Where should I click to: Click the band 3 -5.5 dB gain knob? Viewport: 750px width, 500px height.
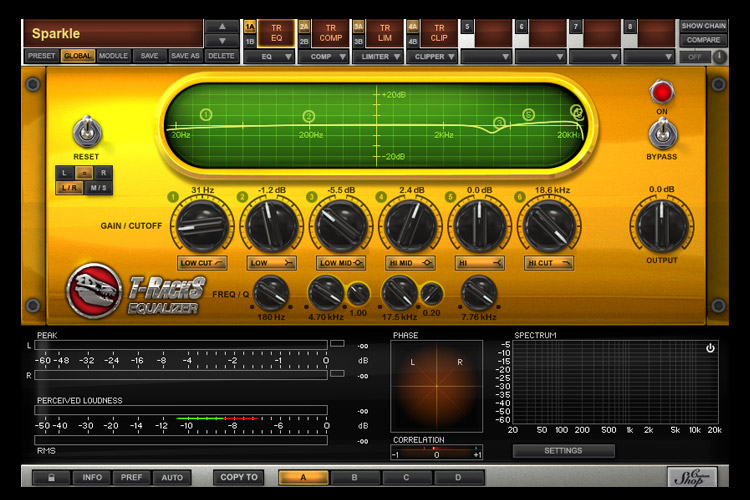pyautogui.click(x=341, y=226)
